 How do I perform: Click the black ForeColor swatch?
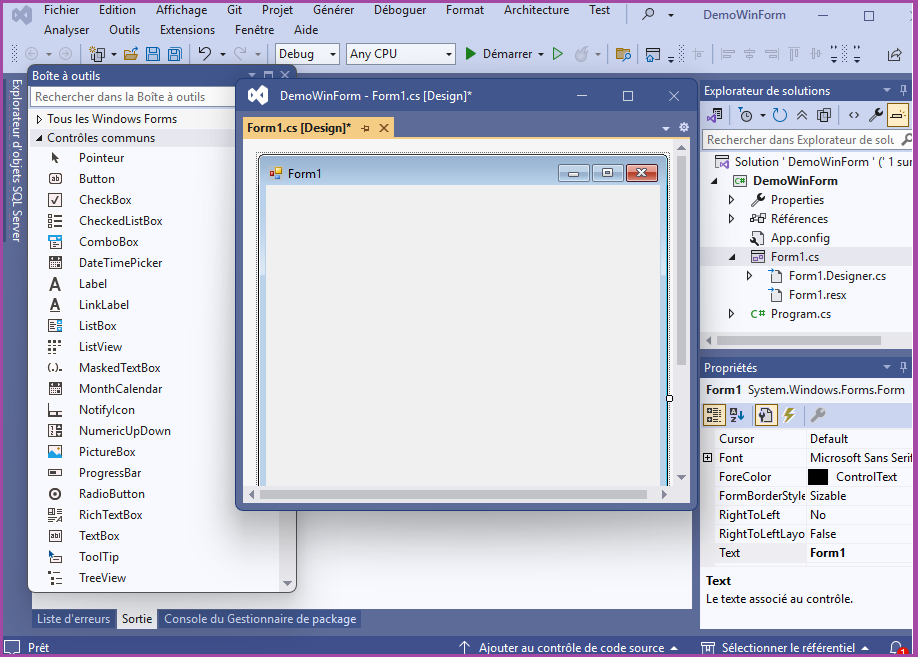coord(818,477)
